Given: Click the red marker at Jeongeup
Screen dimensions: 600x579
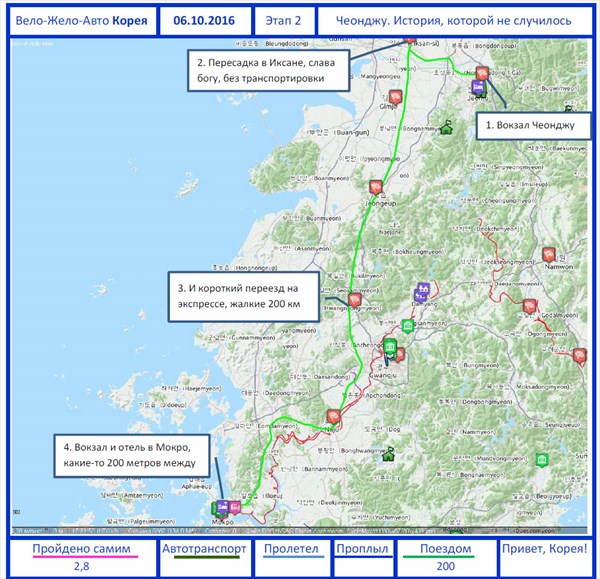Looking at the screenshot, I should point(376,187).
